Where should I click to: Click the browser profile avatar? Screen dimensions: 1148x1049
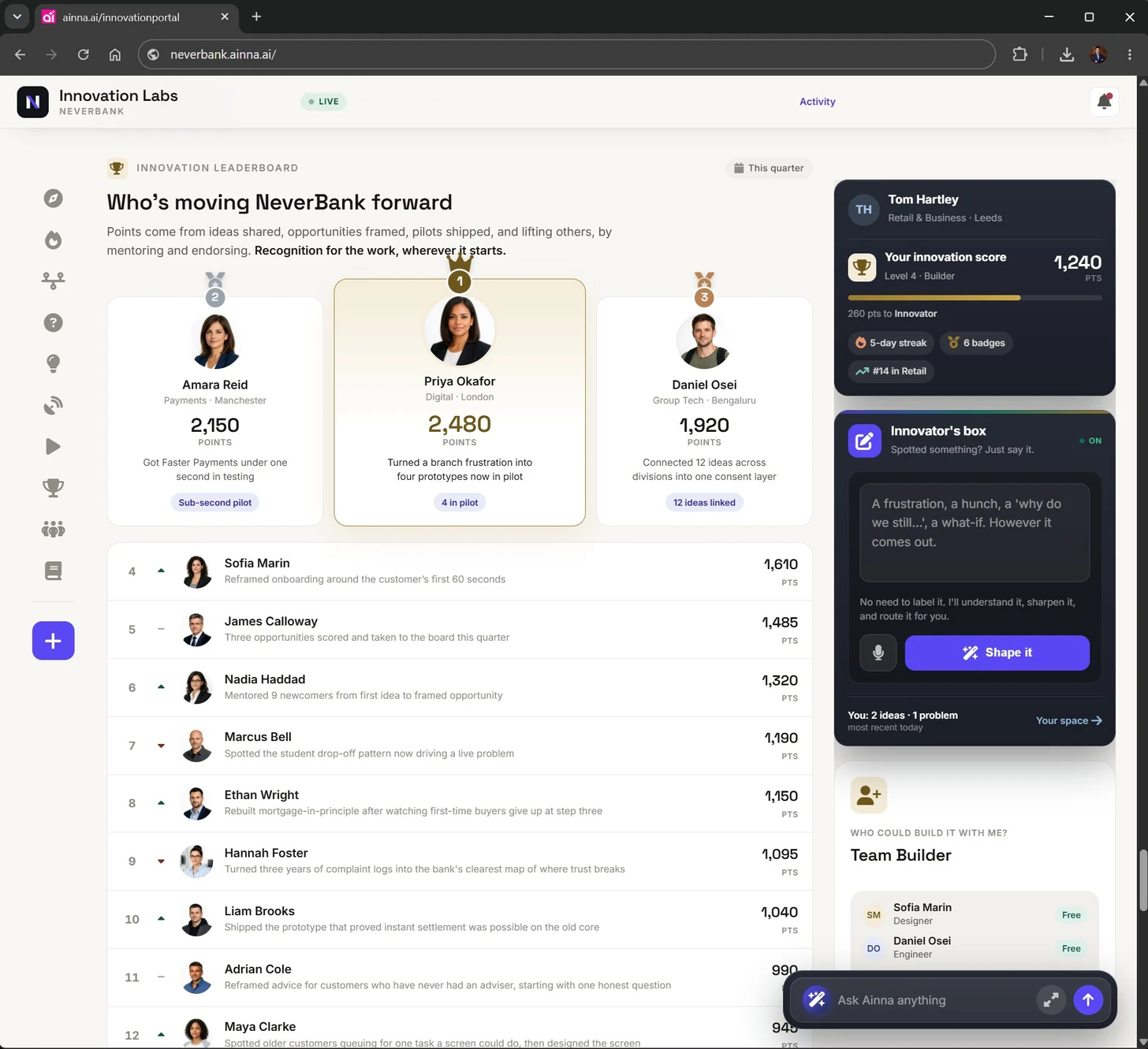pyautogui.click(x=1098, y=54)
